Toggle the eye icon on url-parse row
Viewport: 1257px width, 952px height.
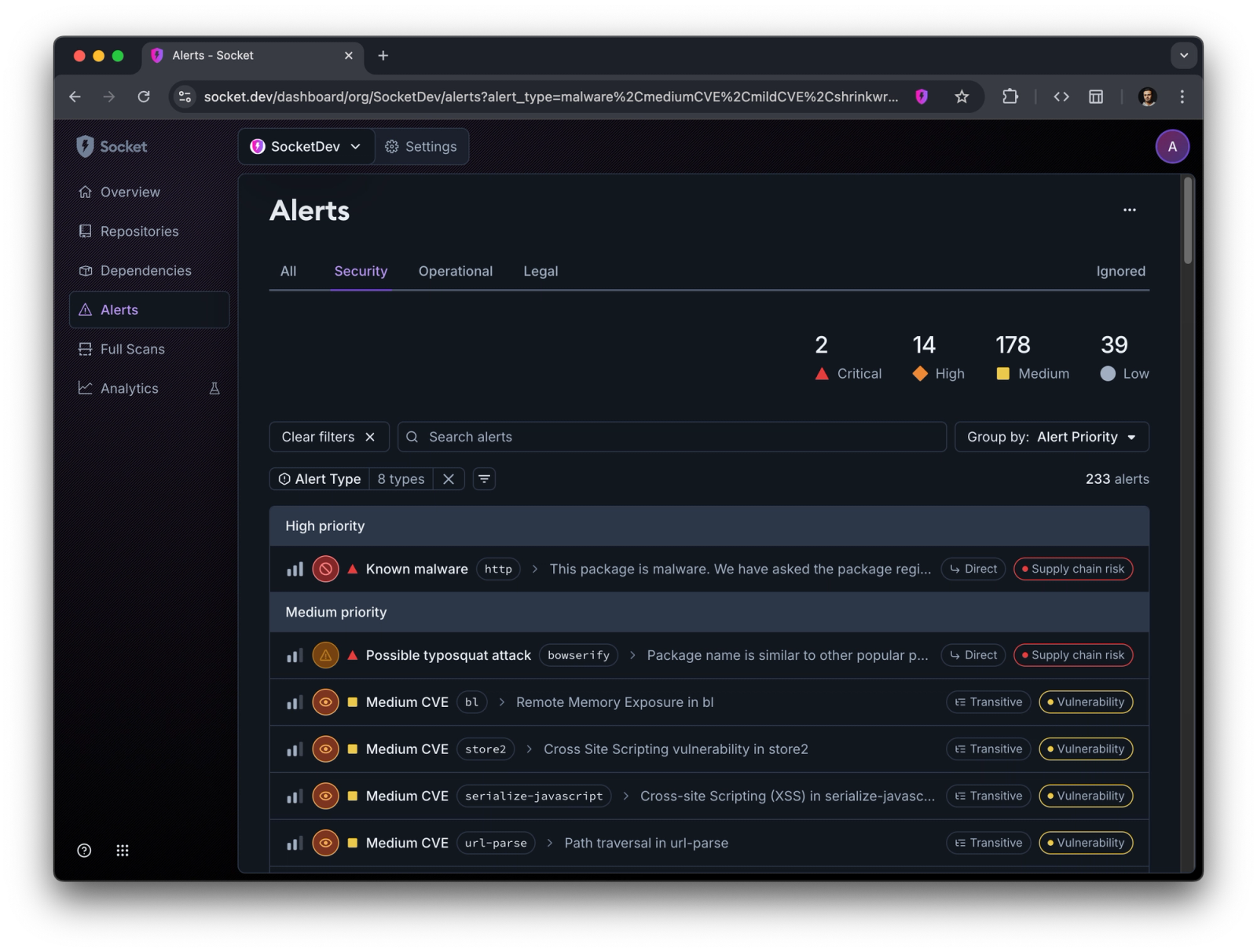point(325,843)
